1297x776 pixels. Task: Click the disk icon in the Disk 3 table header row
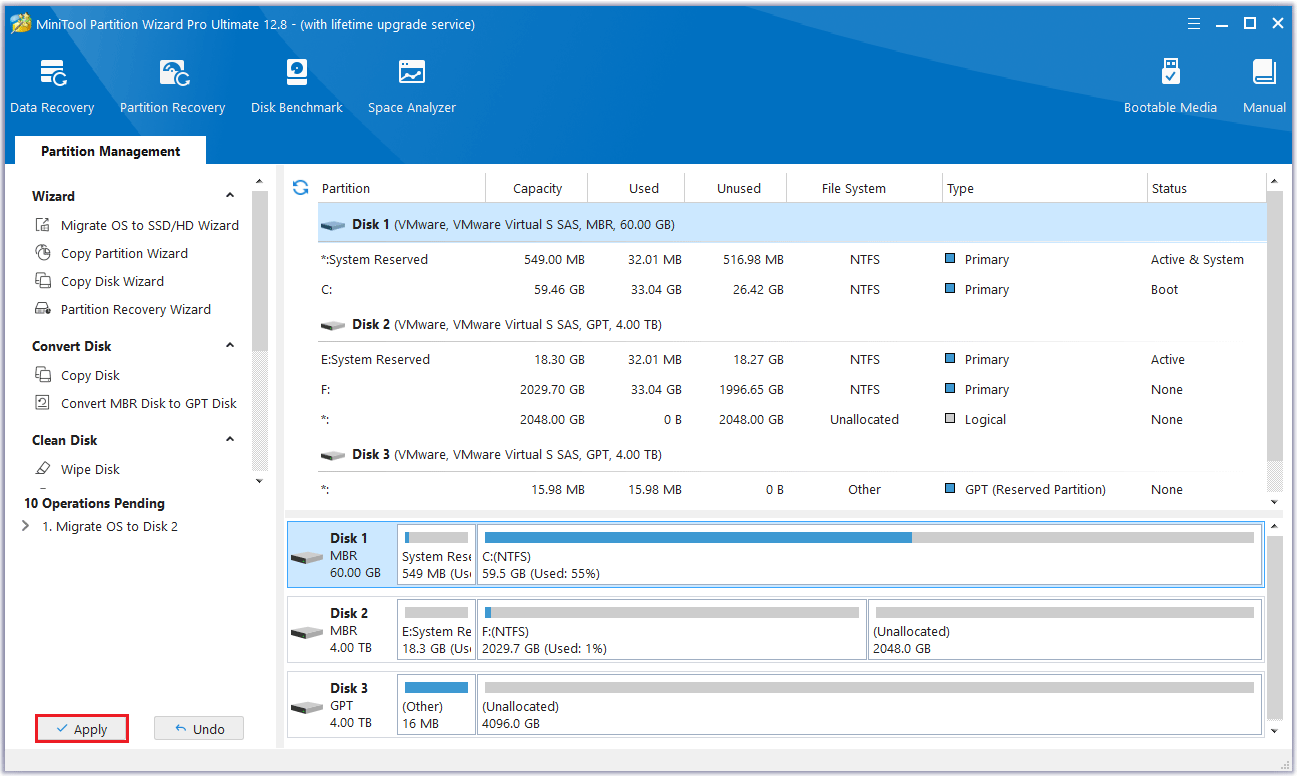[333, 455]
